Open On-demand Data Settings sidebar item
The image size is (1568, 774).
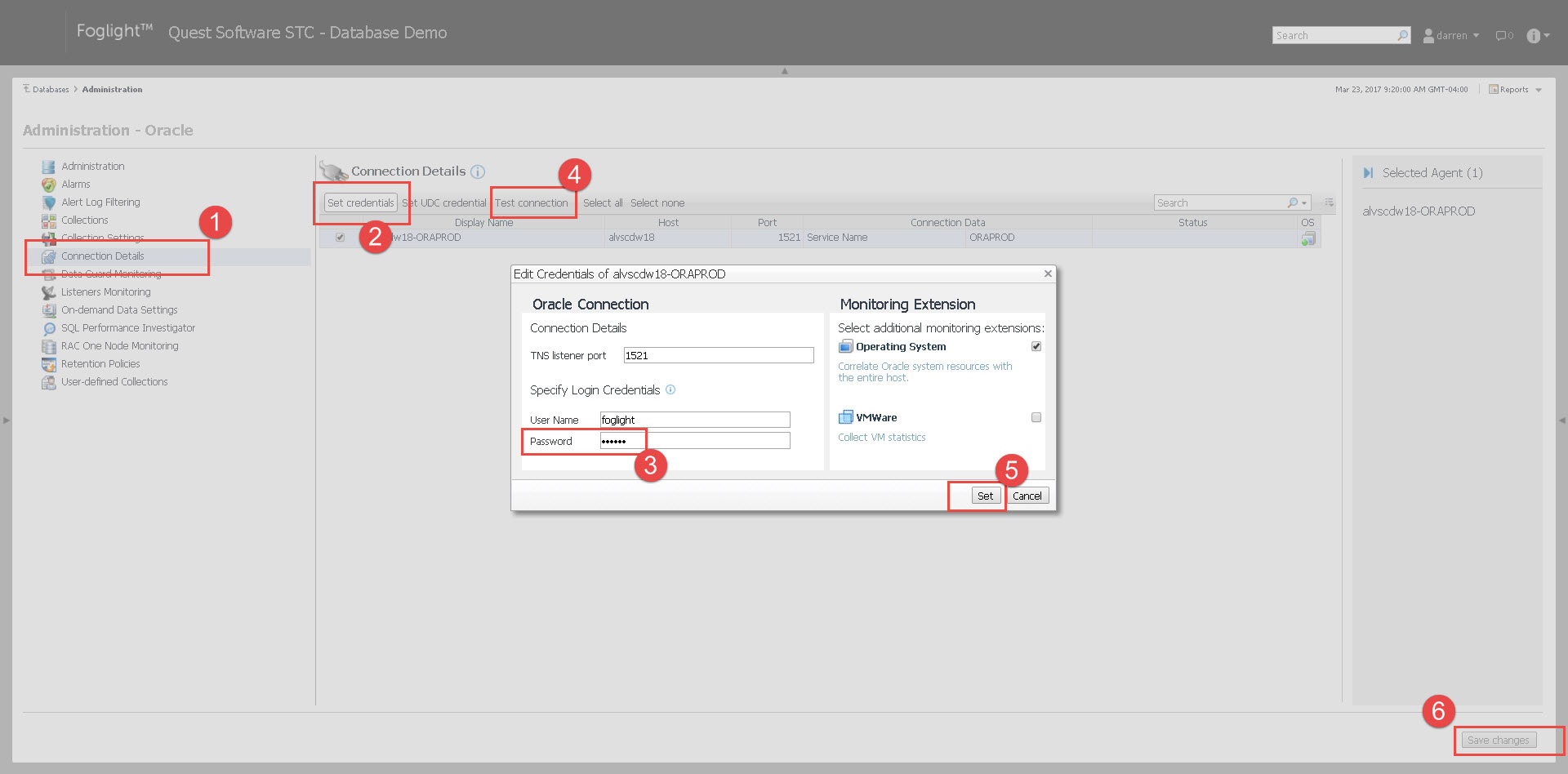[x=119, y=310]
